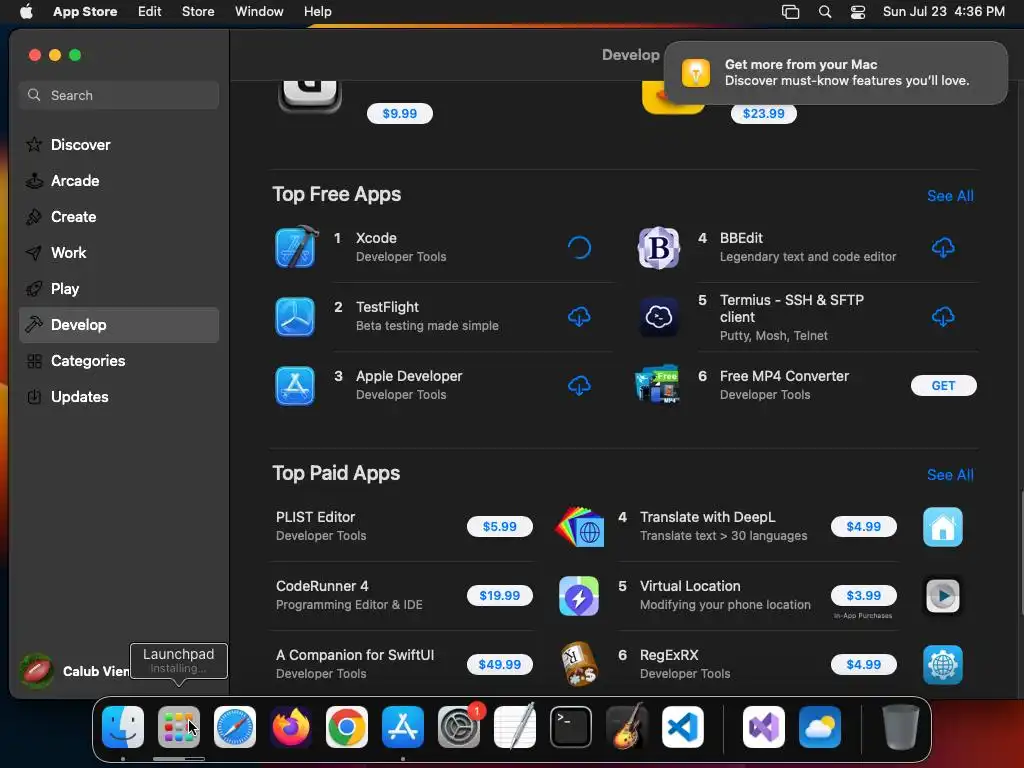Open the BBEdit app icon

[x=658, y=248]
